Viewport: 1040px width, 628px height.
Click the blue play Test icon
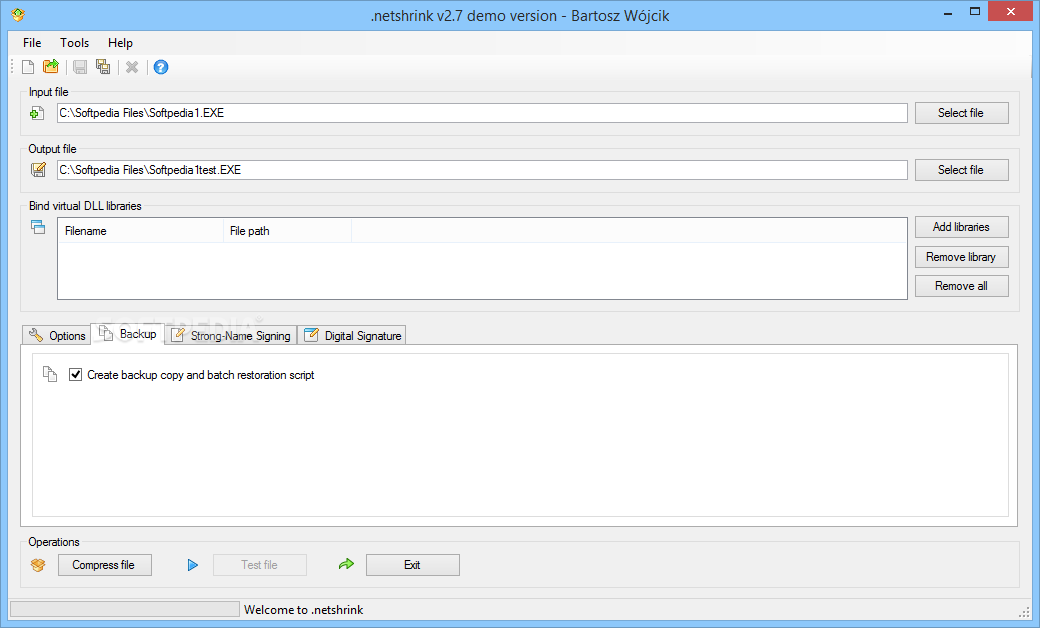pyautogui.click(x=192, y=565)
